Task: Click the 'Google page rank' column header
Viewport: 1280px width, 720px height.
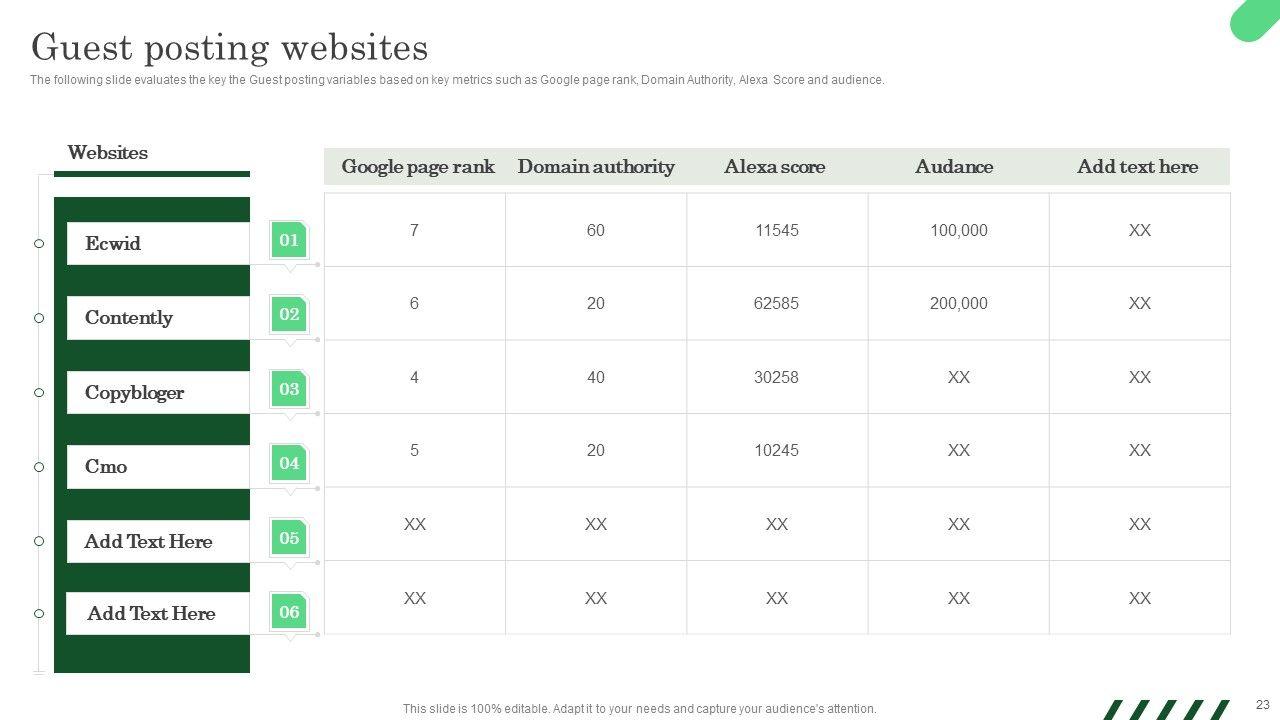Action: click(x=418, y=167)
